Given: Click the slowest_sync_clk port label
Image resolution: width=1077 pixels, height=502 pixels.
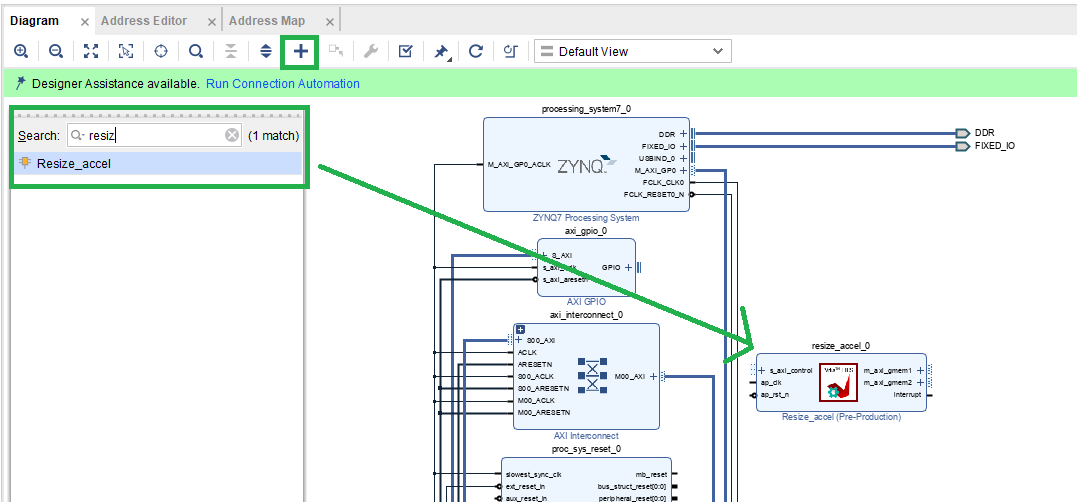Looking at the screenshot, I should click(x=534, y=474).
